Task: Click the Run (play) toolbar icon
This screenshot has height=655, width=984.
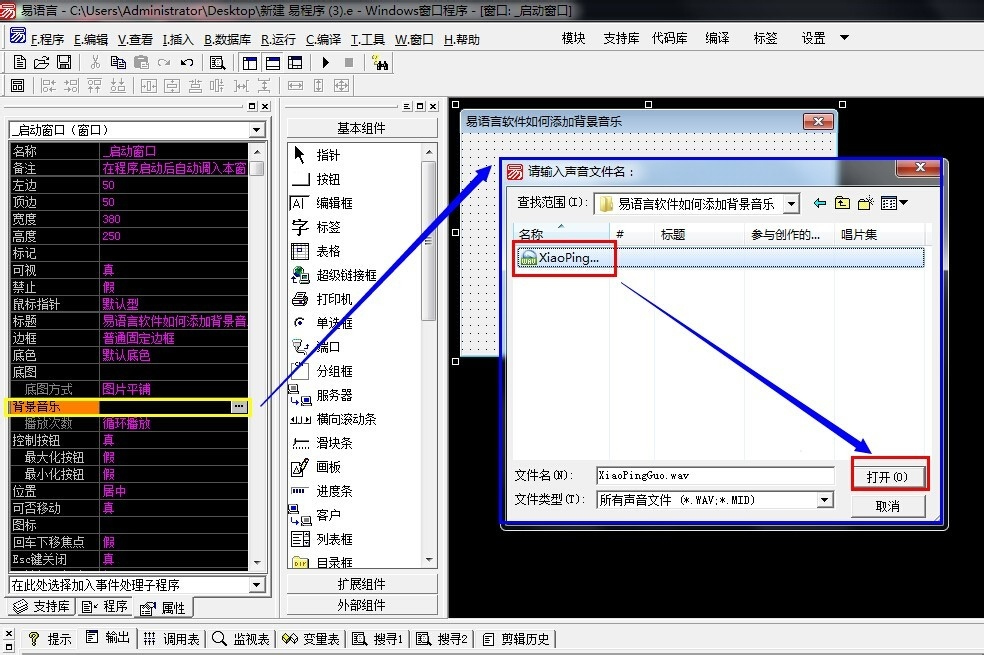Action: 325,62
